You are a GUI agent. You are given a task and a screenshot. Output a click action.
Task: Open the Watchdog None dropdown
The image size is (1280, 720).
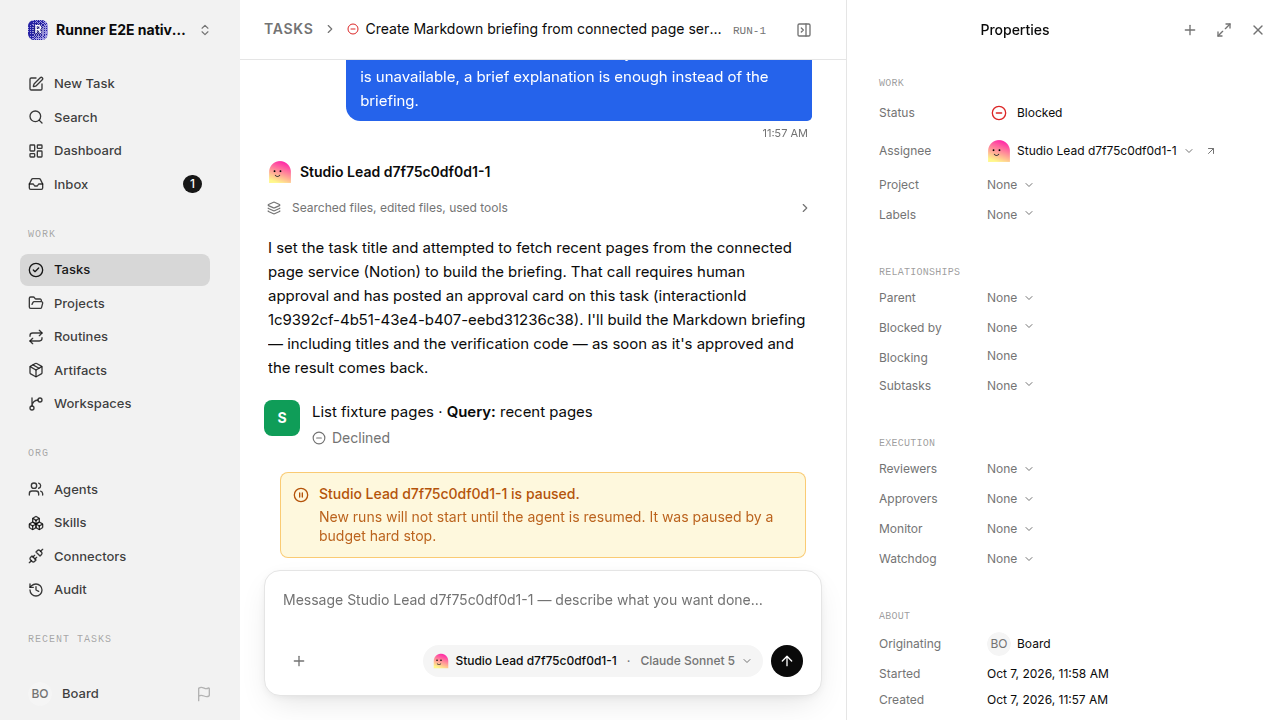(1010, 559)
